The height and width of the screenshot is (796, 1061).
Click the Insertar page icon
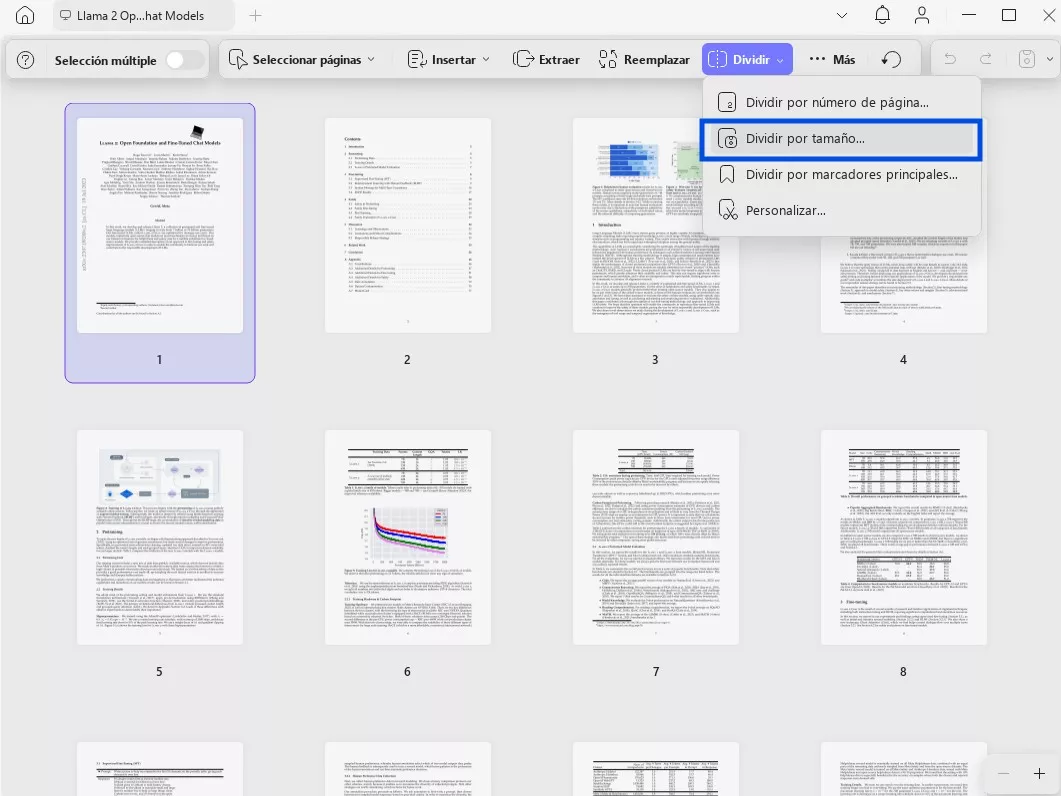point(416,60)
